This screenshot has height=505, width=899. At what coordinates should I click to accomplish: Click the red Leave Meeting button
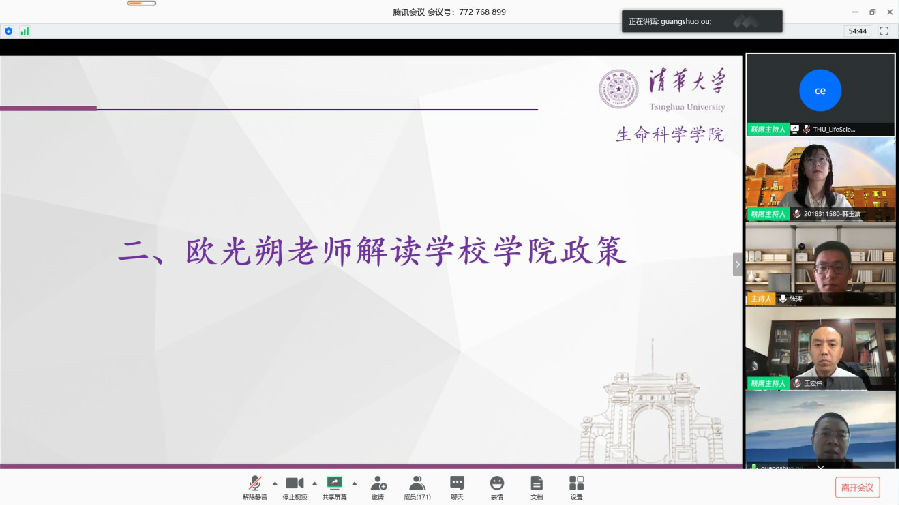[857, 487]
